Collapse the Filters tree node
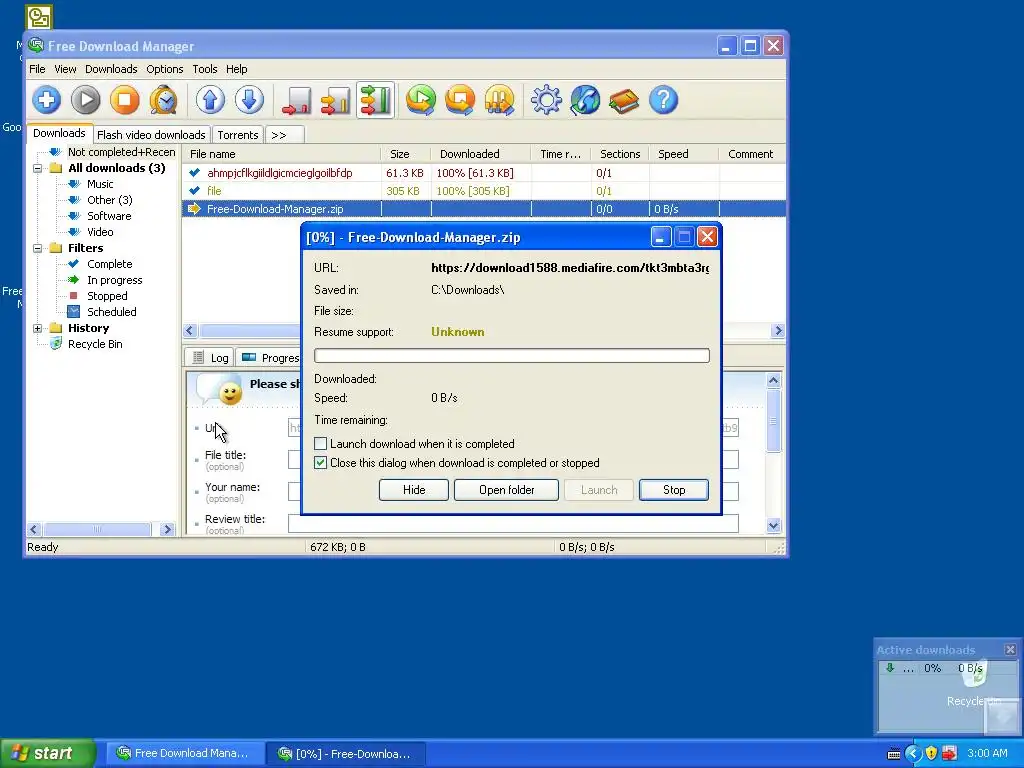 pos(38,248)
